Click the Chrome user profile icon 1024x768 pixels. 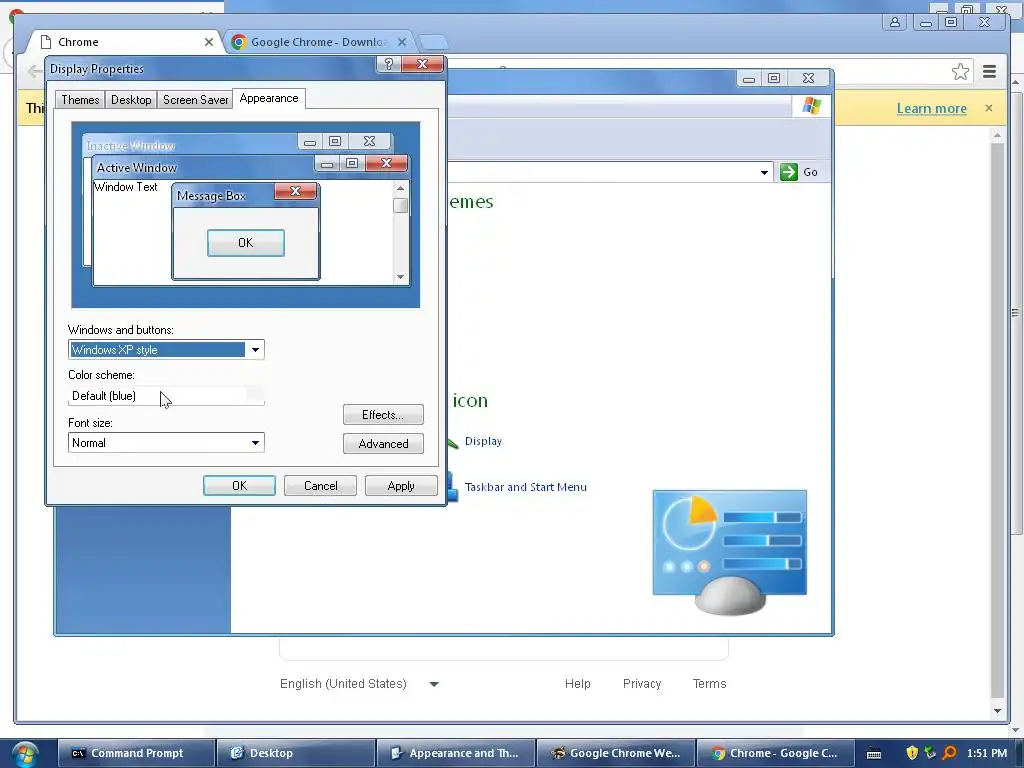pos(895,22)
